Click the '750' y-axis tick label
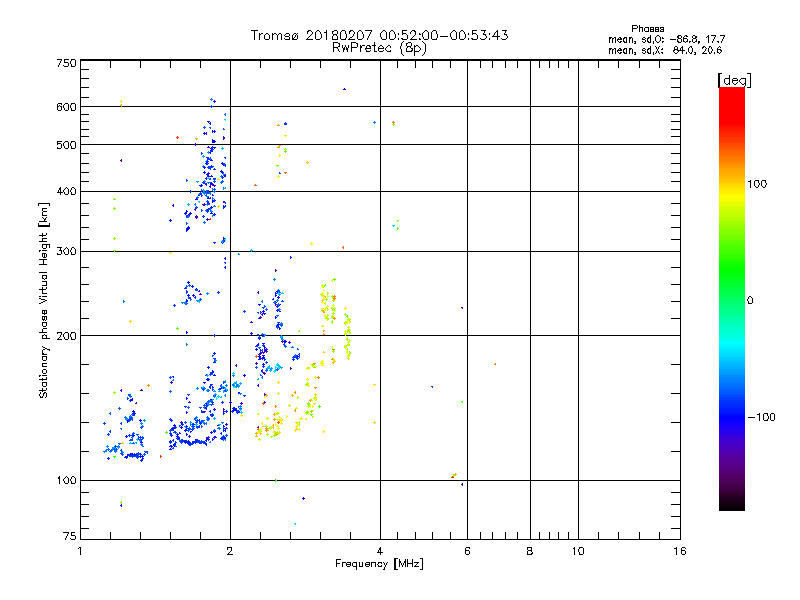The image size is (800, 600). pos(66,63)
